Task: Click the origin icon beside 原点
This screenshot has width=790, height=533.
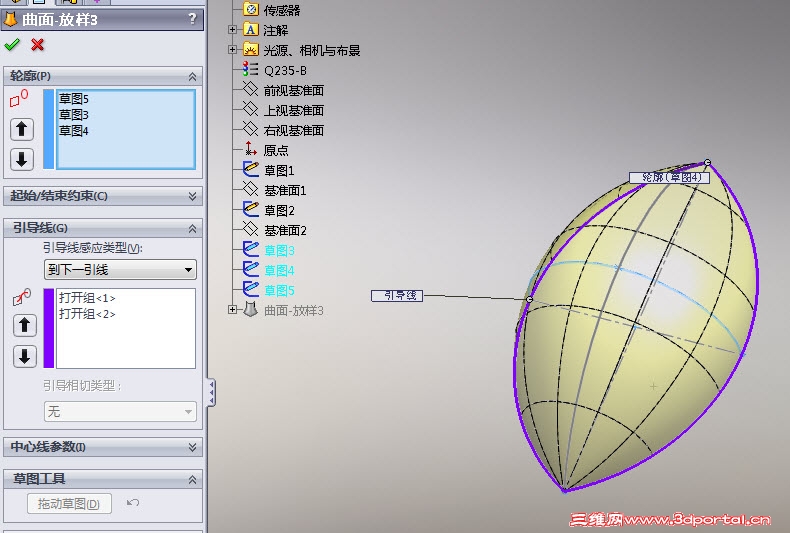Action: point(250,149)
